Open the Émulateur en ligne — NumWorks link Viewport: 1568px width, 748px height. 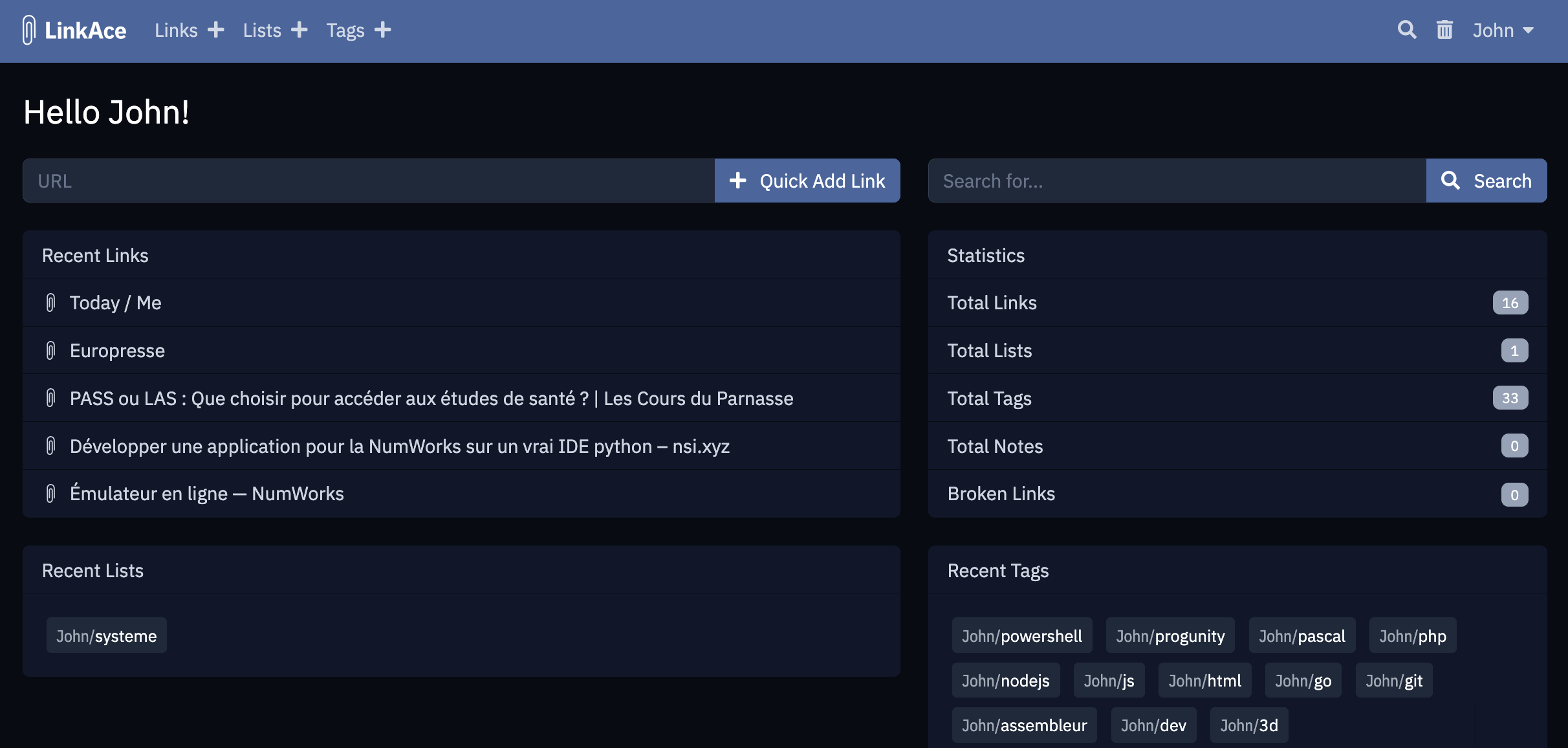(206, 494)
